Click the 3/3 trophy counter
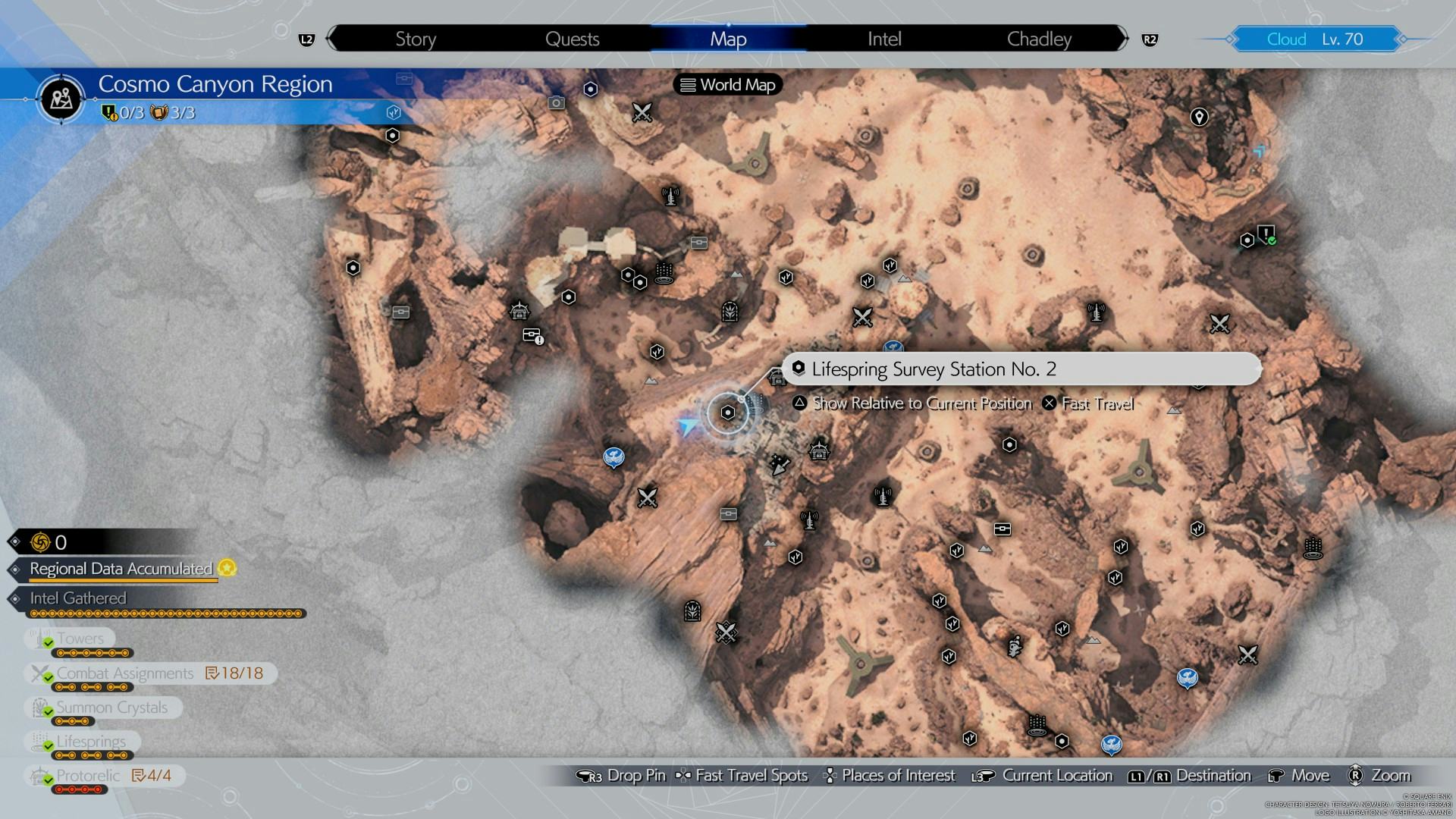The image size is (1456, 819). [x=173, y=113]
